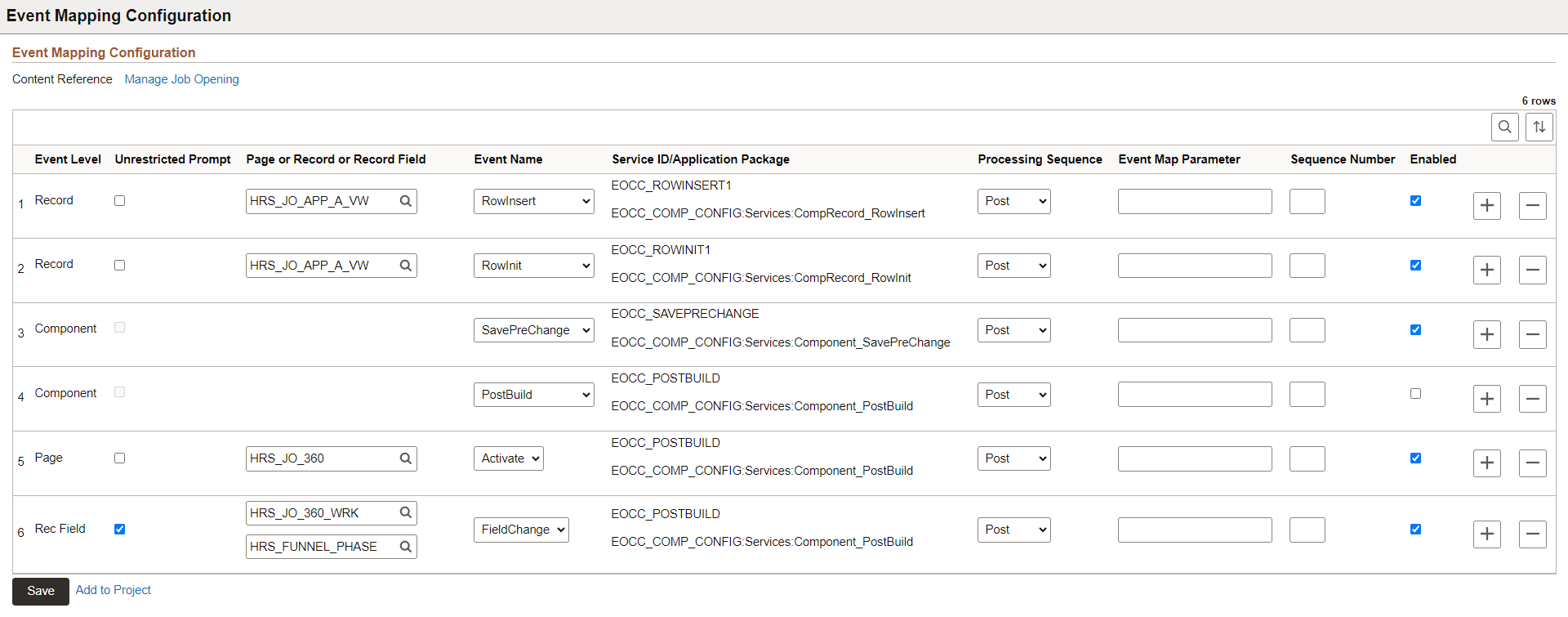The height and width of the screenshot is (617, 1568).
Task: Click Sequence Number field in row 6
Action: coord(1307,530)
